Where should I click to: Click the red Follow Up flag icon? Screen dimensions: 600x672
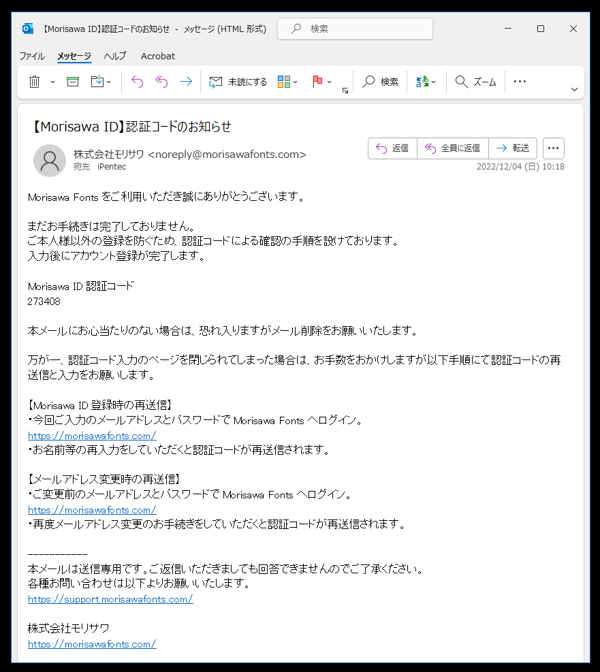pos(317,81)
